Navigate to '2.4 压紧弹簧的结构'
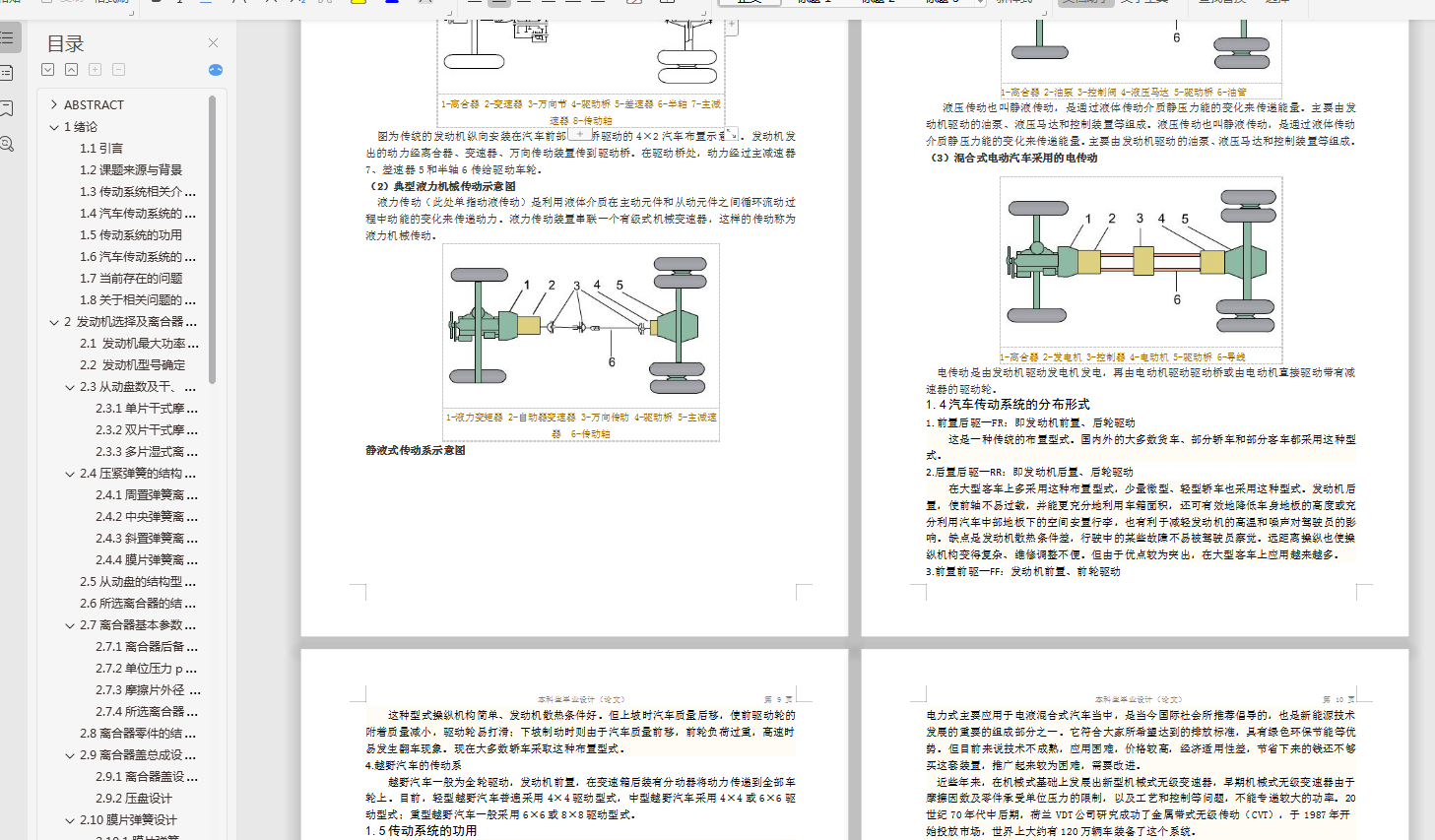 tap(138, 474)
